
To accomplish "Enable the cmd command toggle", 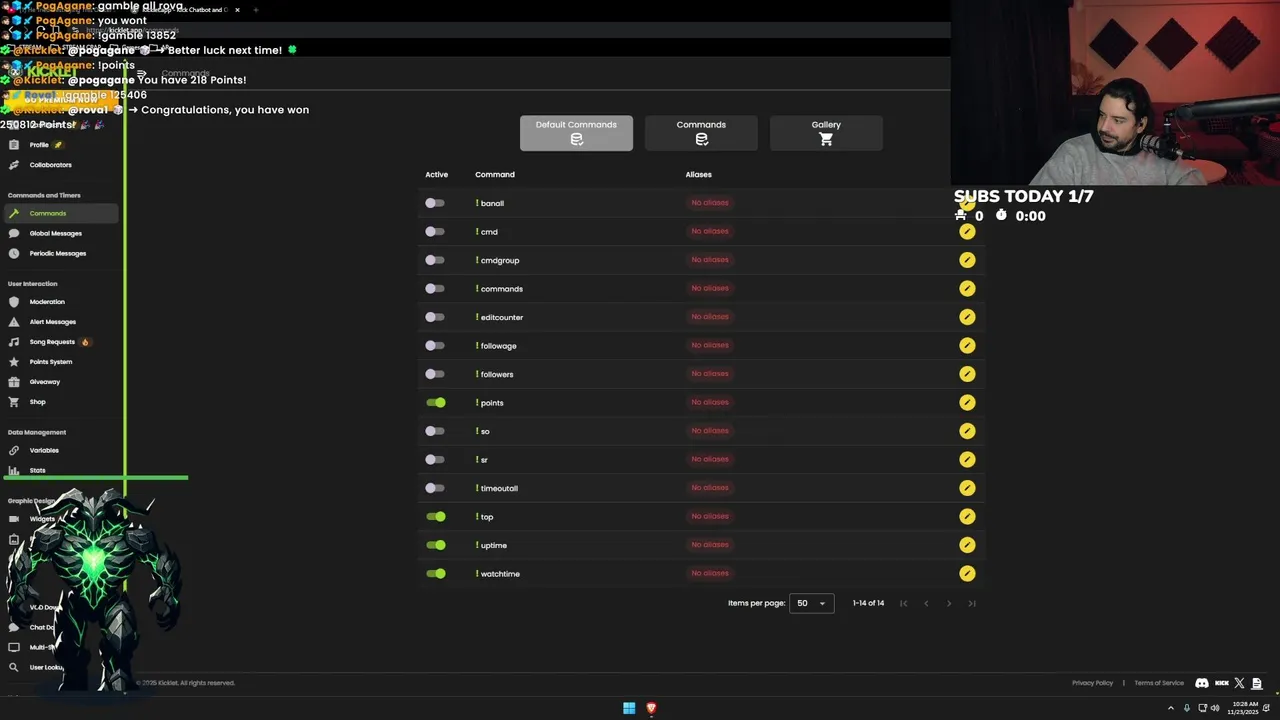I will click(x=435, y=231).
